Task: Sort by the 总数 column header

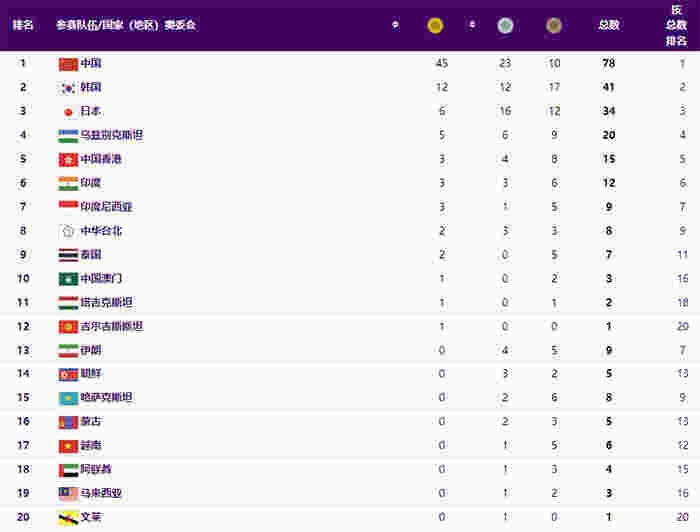Action: [609, 25]
